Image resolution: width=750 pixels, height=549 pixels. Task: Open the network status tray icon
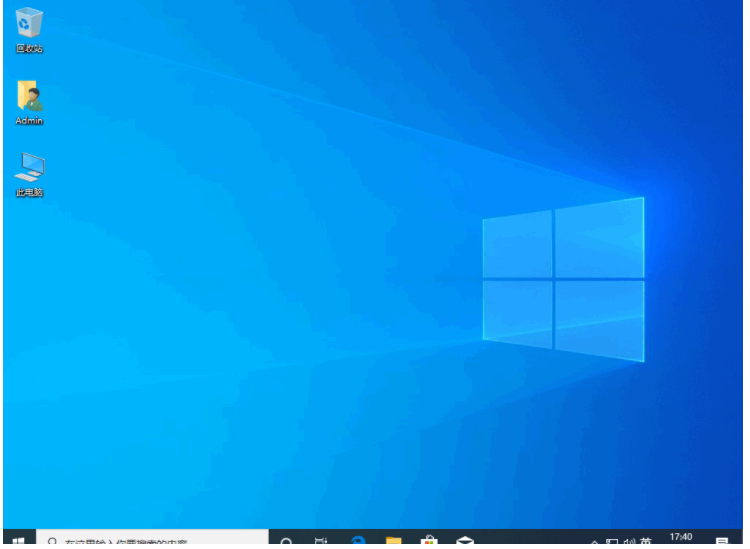coord(612,542)
